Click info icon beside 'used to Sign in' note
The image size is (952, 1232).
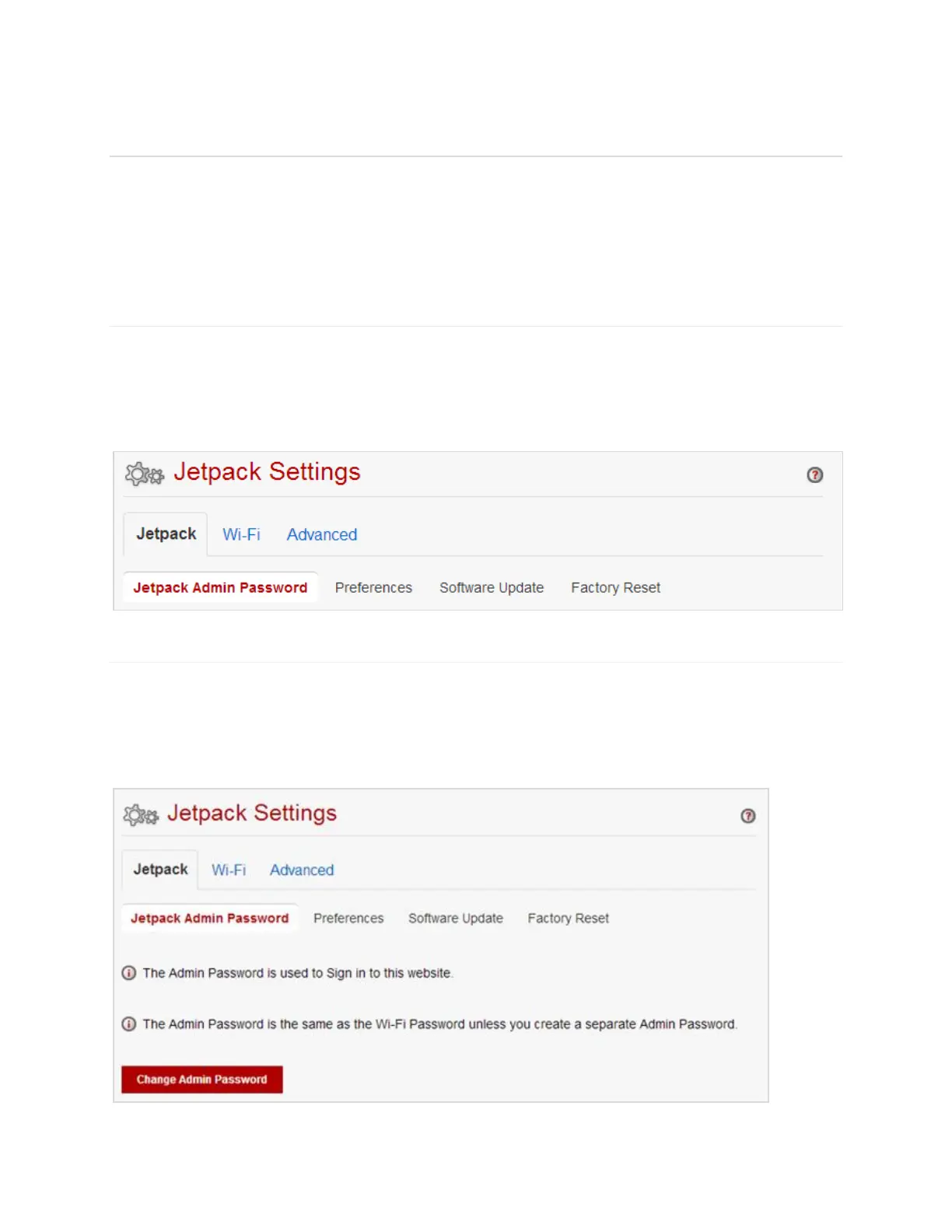(x=129, y=973)
